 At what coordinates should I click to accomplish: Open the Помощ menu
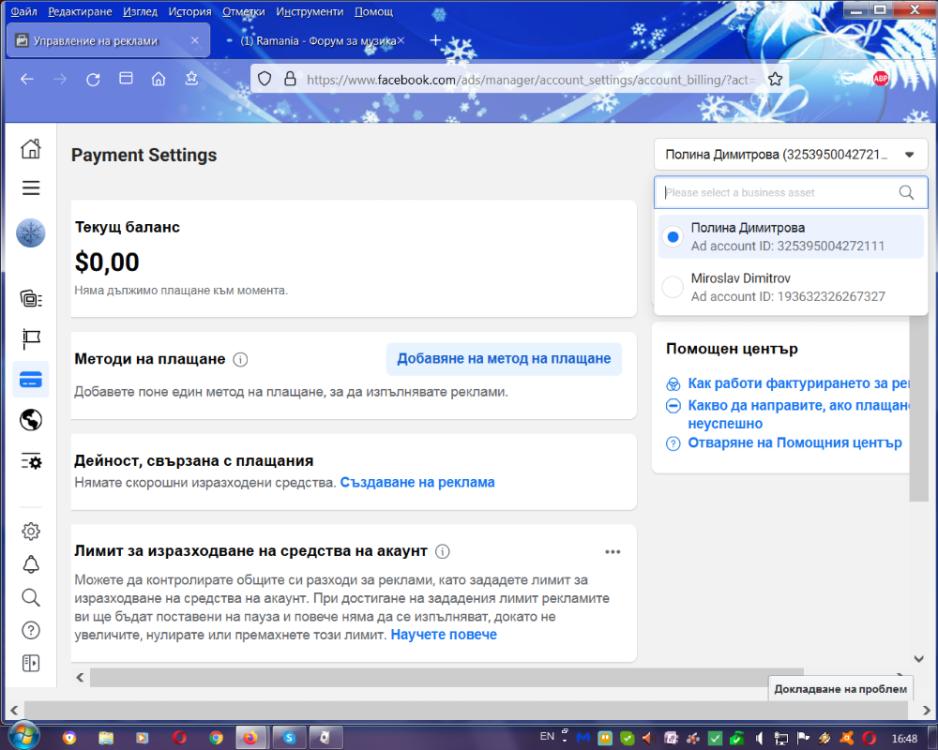[x=373, y=11]
